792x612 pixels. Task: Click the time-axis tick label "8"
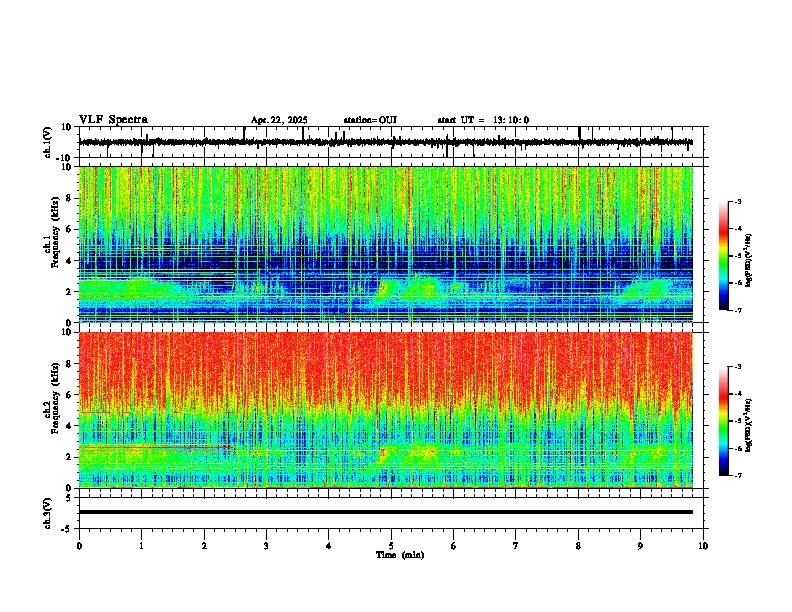click(578, 546)
